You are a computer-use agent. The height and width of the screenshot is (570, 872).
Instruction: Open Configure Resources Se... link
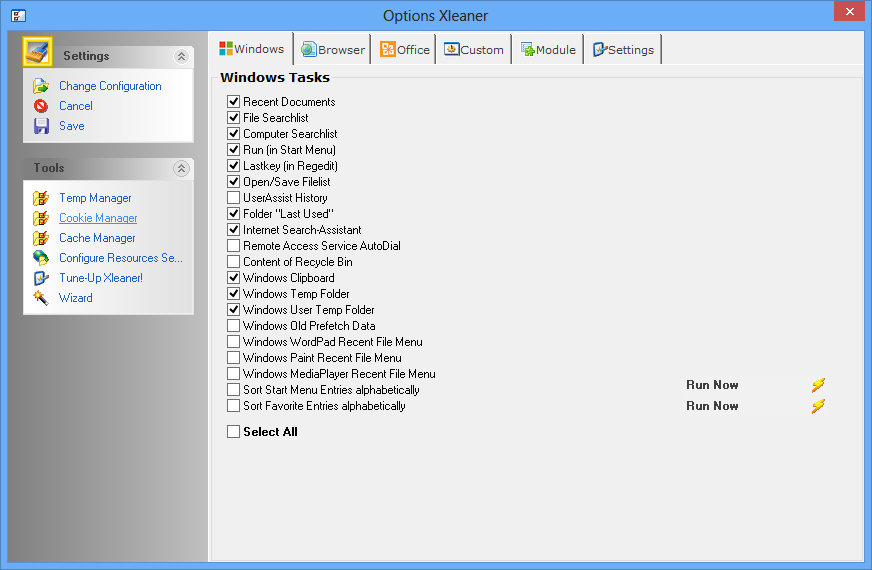[x=121, y=258]
